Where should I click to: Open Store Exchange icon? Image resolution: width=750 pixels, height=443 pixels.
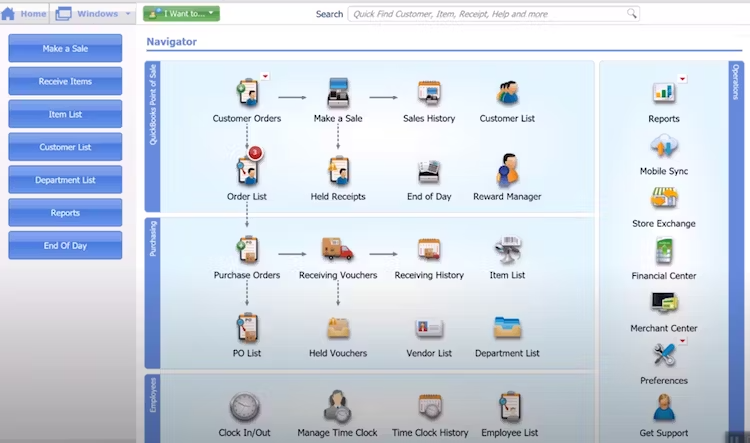[664, 199]
